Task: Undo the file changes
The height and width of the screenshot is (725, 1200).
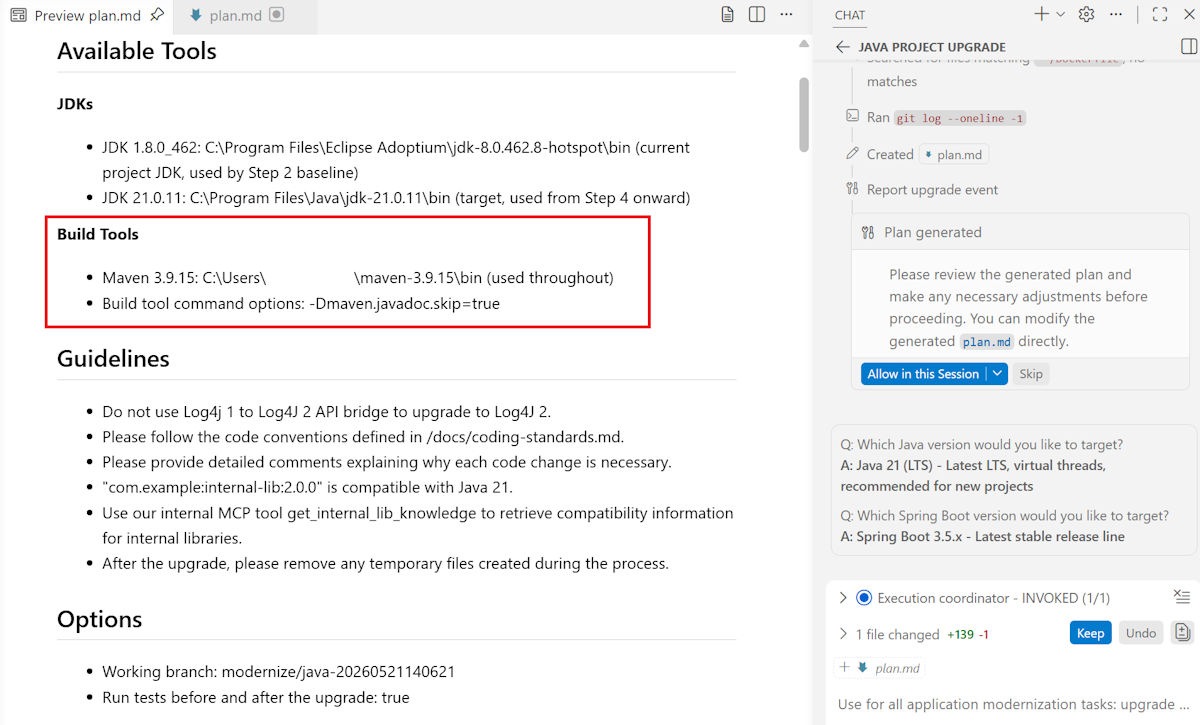Action: (1141, 633)
